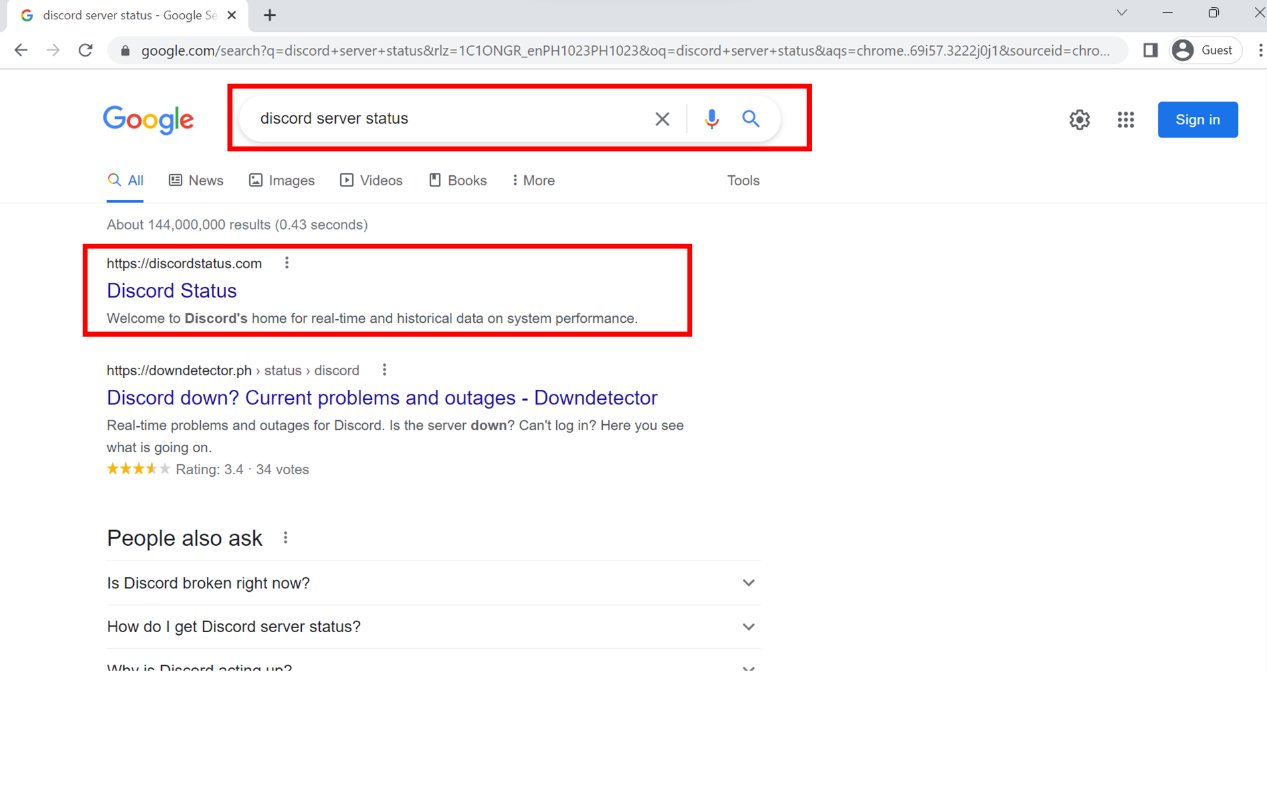Switch to News results tab
Image resolution: width=1267 pixels, height=806 pixels.
pyautogui.click(x=196, y=181)
